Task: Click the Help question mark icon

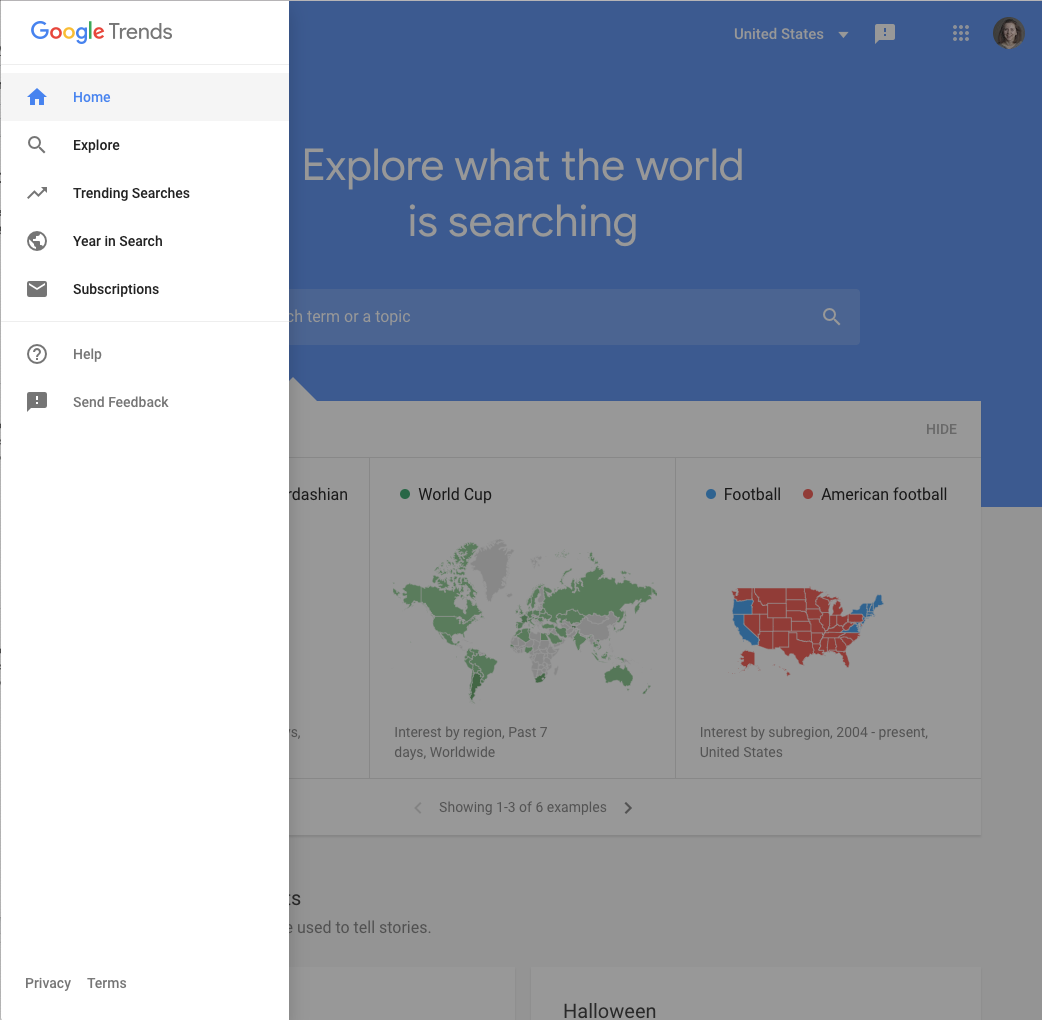Action: pos(37,354)
